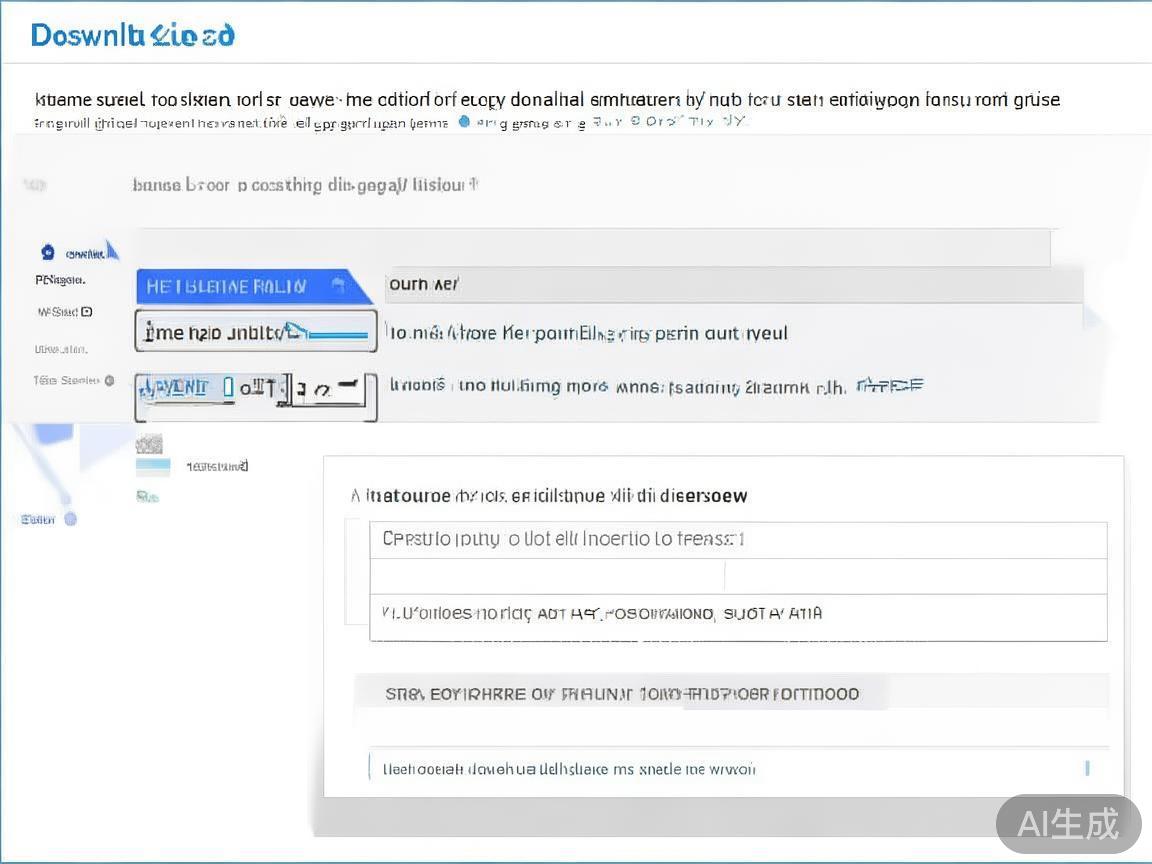Click the grey dot icon beside sidebar's fifth item

coord(109,380)
